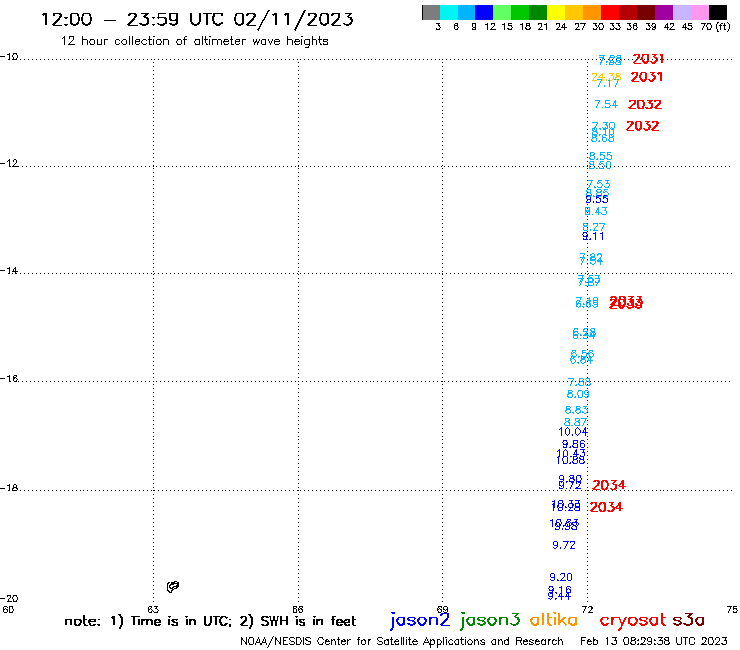Click the '70 (ft)' legend unit label
740x650 pixels.
pos(715,26)
